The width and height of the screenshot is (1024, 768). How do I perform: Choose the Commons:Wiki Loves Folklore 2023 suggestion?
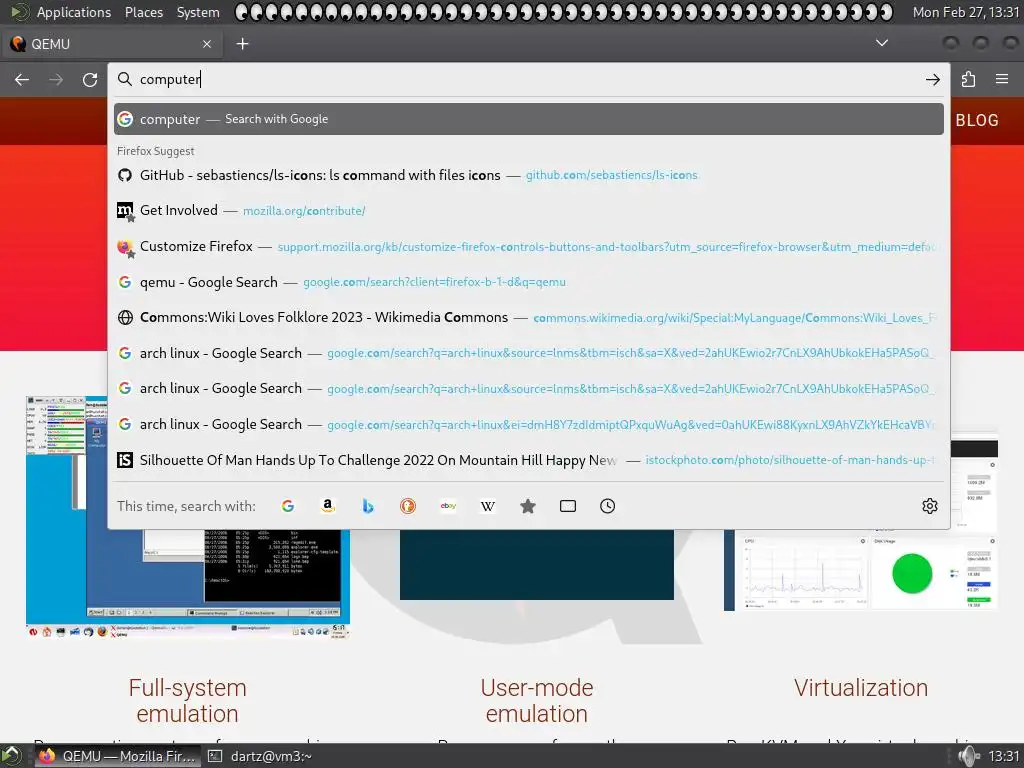[x=528, y=317]
